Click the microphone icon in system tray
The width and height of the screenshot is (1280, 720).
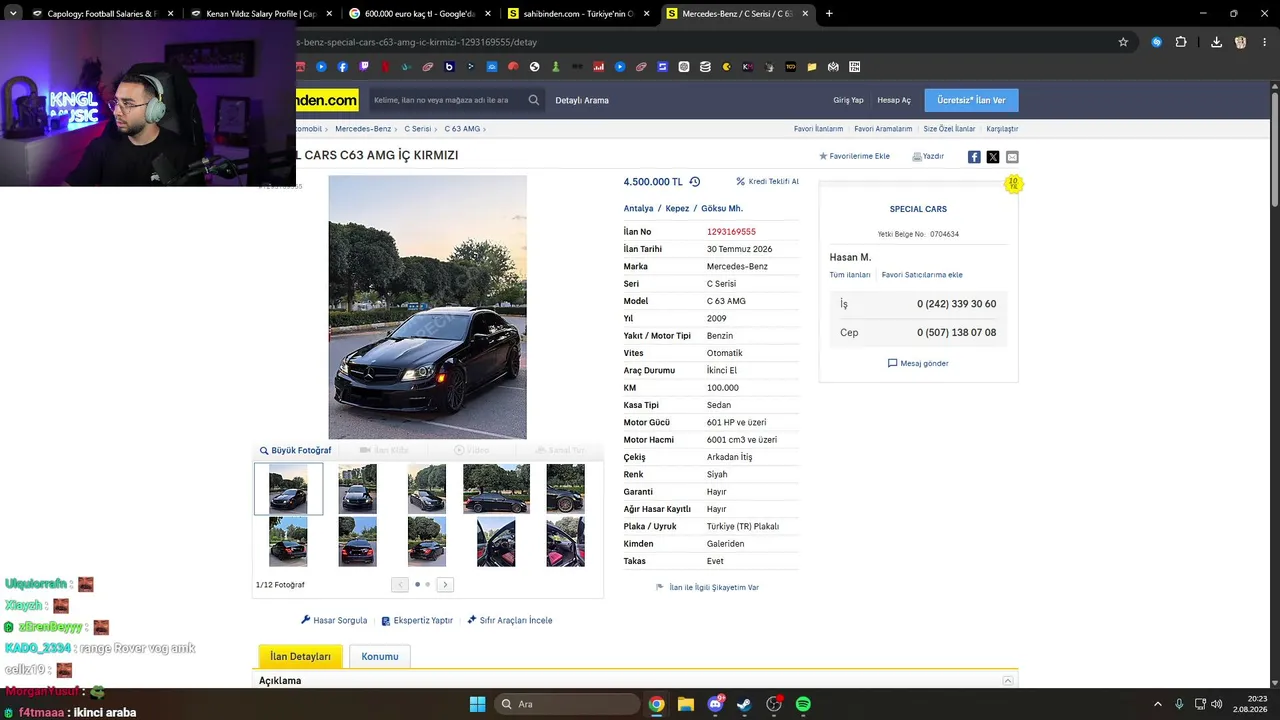[x=1180, y=704]
